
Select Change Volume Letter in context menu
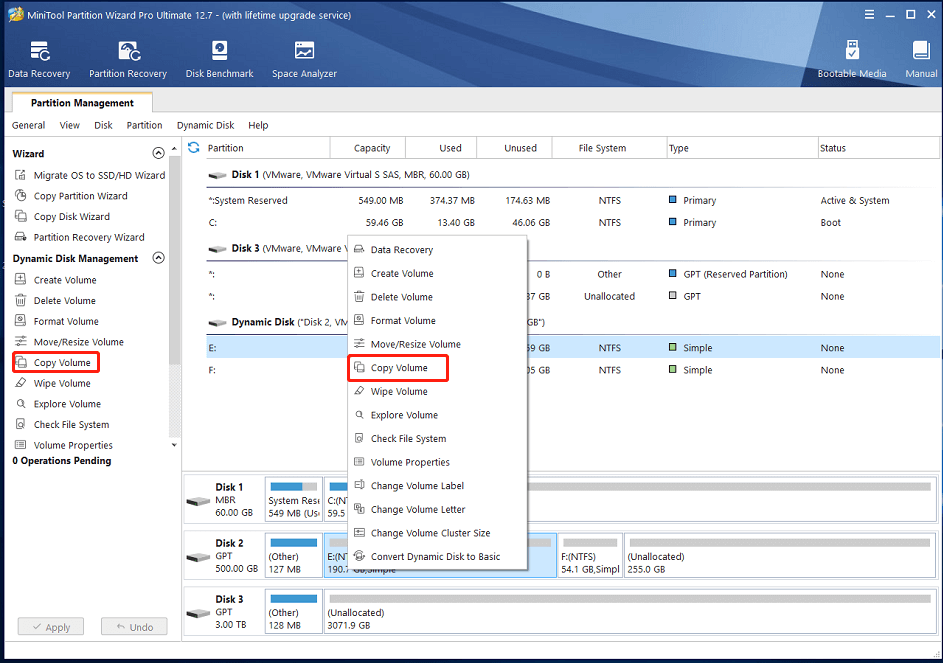[x=437, y=510]
